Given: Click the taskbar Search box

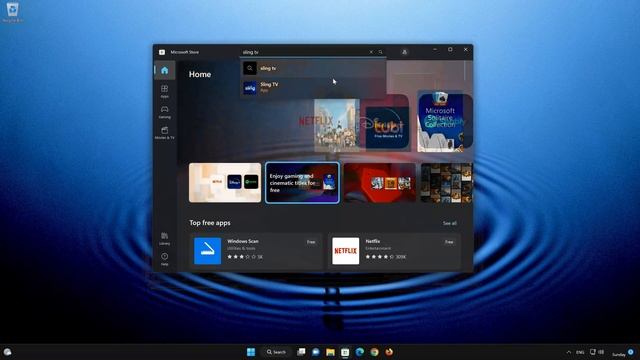Looking at the screenshot, I should click(x=277, y=352).
